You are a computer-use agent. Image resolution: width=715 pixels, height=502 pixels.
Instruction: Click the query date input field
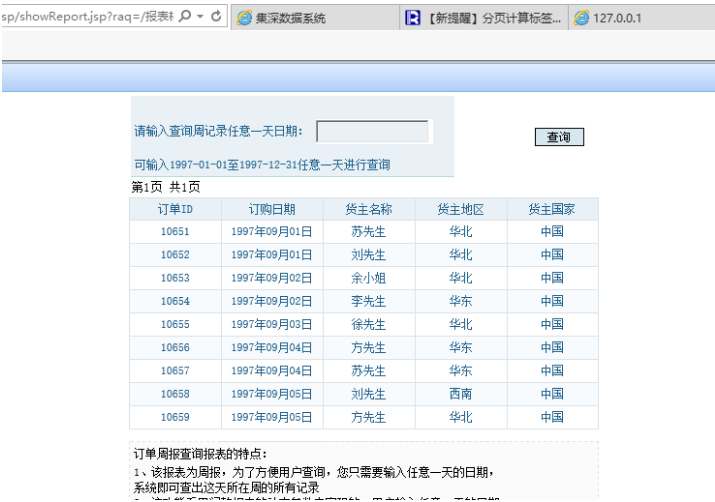tap(372, 132)
